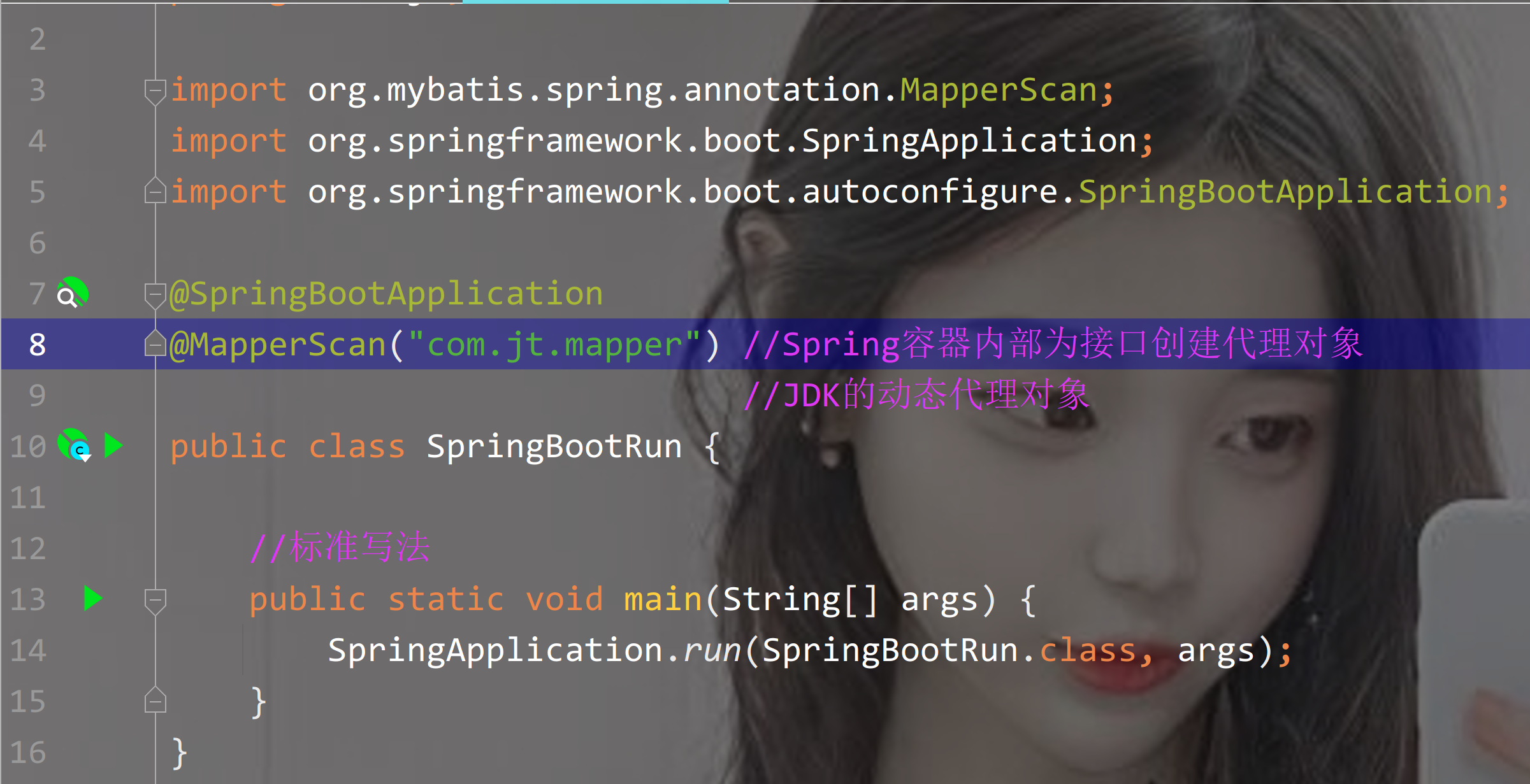Click the "com.jt.mapper" string literal
This screenshot has width=1530, height=784.
click(x=554, y=345)
